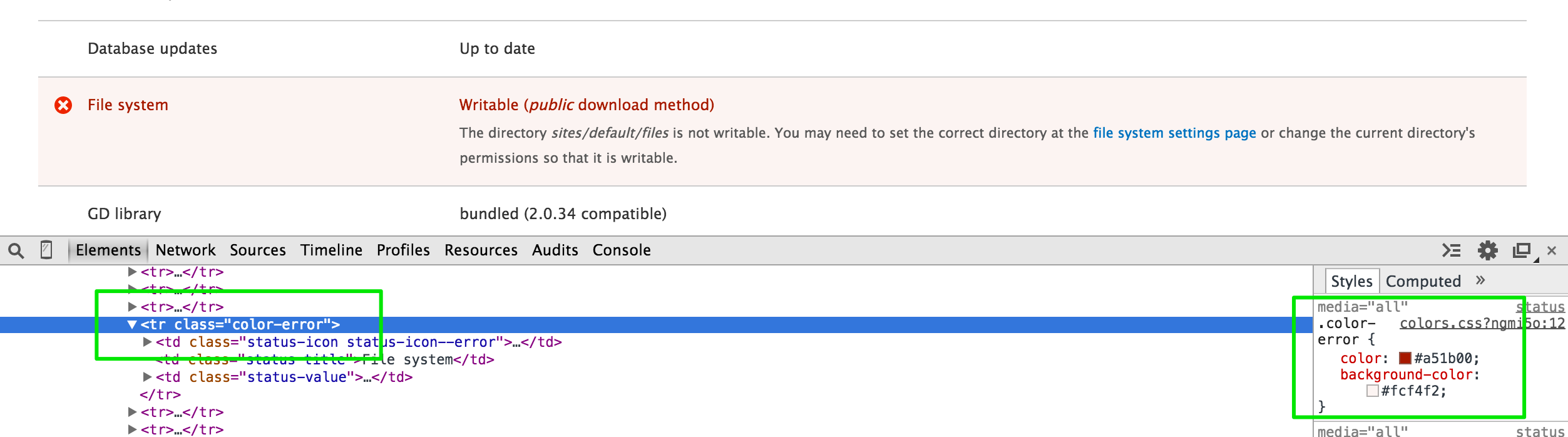Viewport: 1568px width, 437px height.
Task: Switch to the Network tab
Action: click(x=185, y=250)
